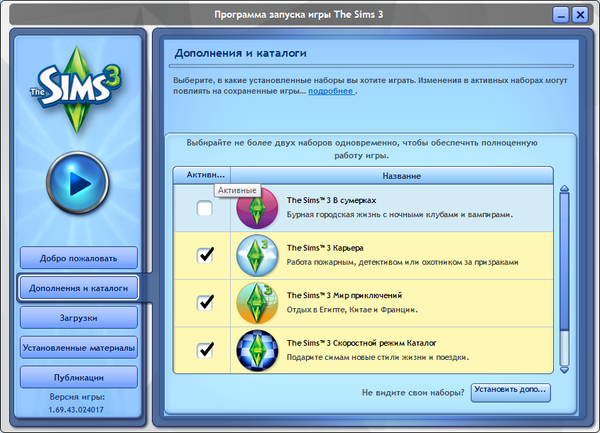Click The Sims 3 logo in sidebar
The image size is (600, 433).
[76, 90]
